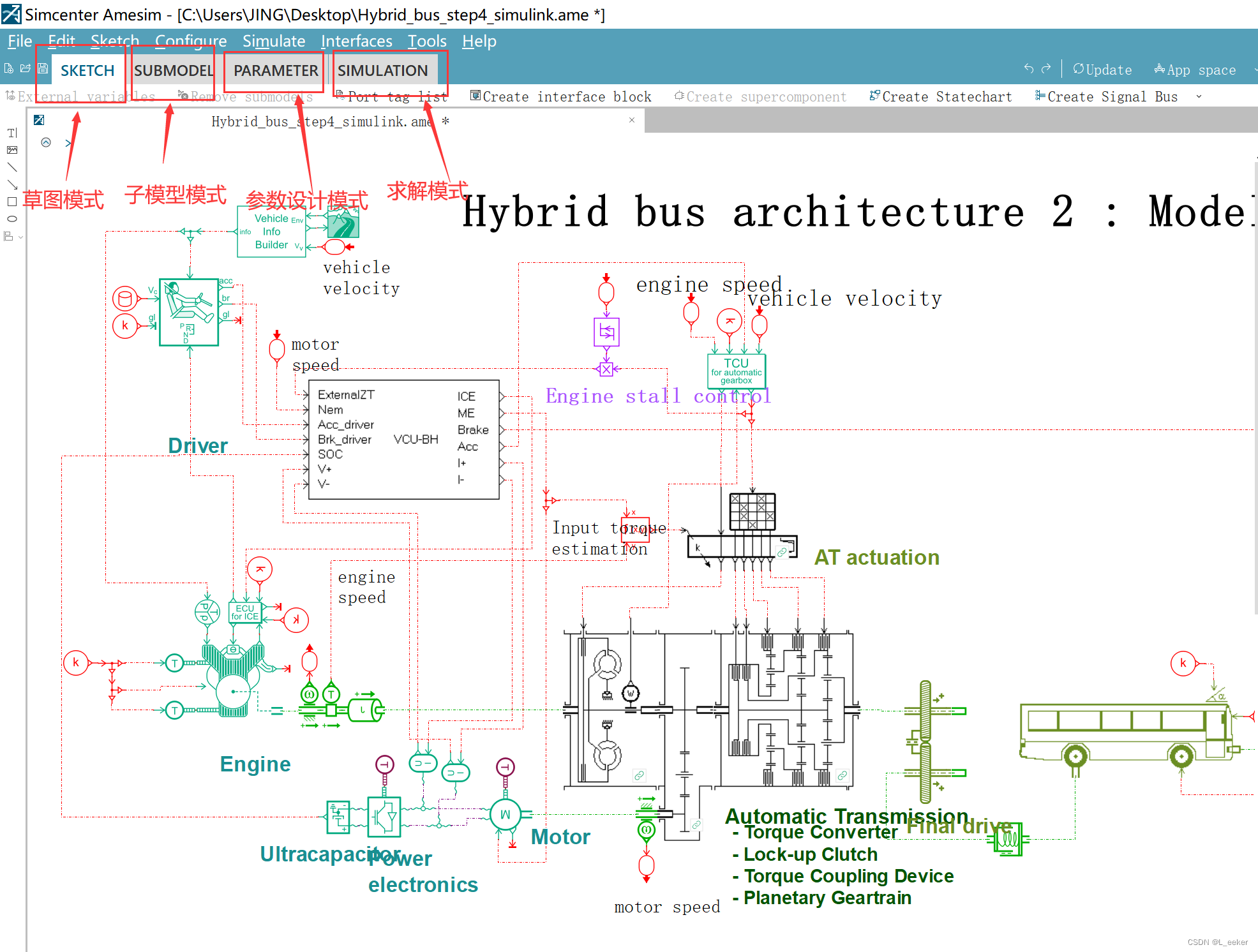The image size is (1258, 952).
Task: Click the Undo arrow icon
Action: 1028,68
